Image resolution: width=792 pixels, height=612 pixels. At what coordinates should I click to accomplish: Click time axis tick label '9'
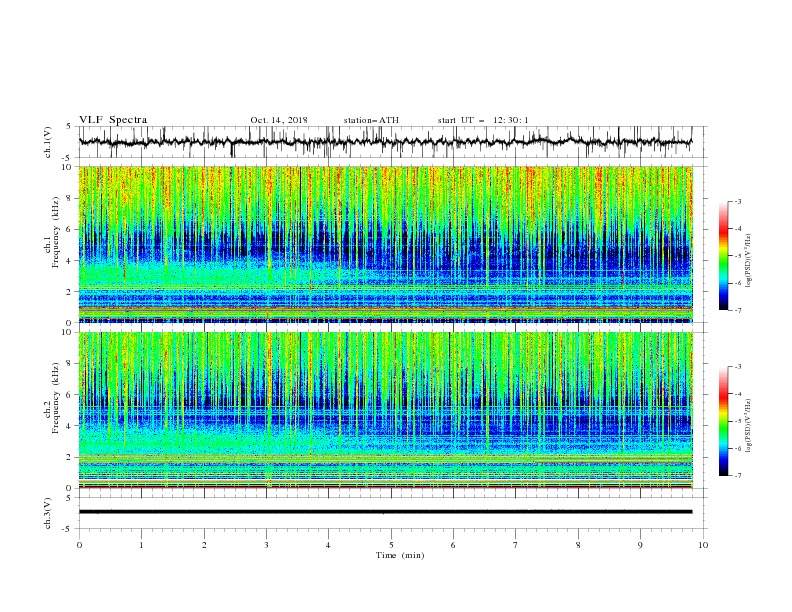(640, 545)
